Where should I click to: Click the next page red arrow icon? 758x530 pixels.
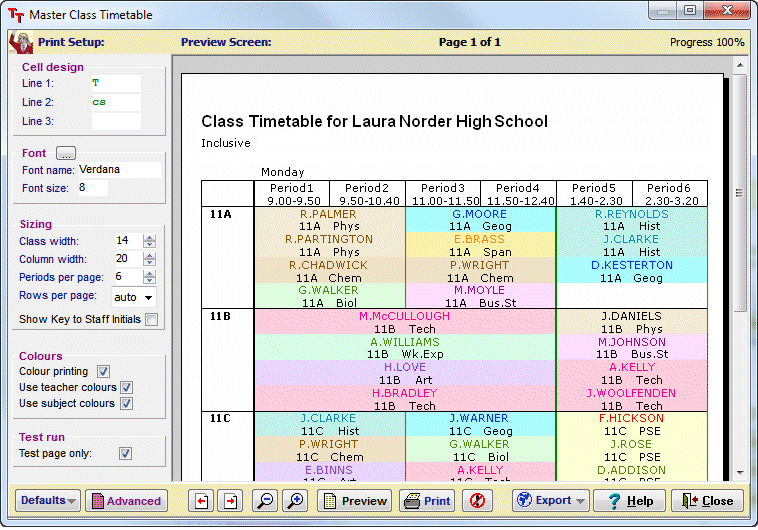231,501
